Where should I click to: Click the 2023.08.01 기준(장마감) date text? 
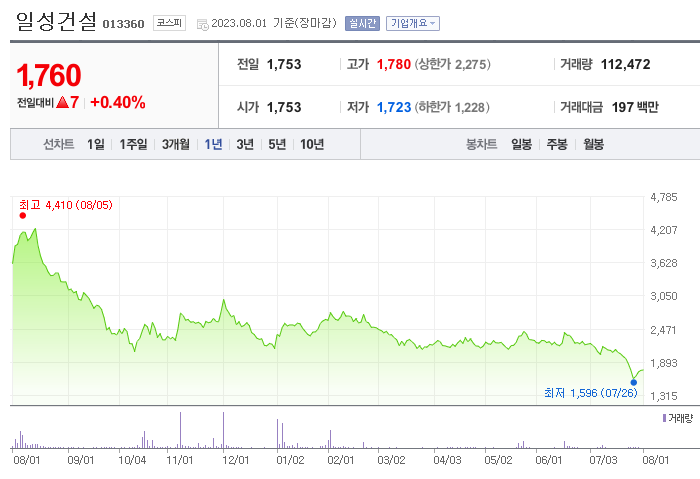point(274,23)
